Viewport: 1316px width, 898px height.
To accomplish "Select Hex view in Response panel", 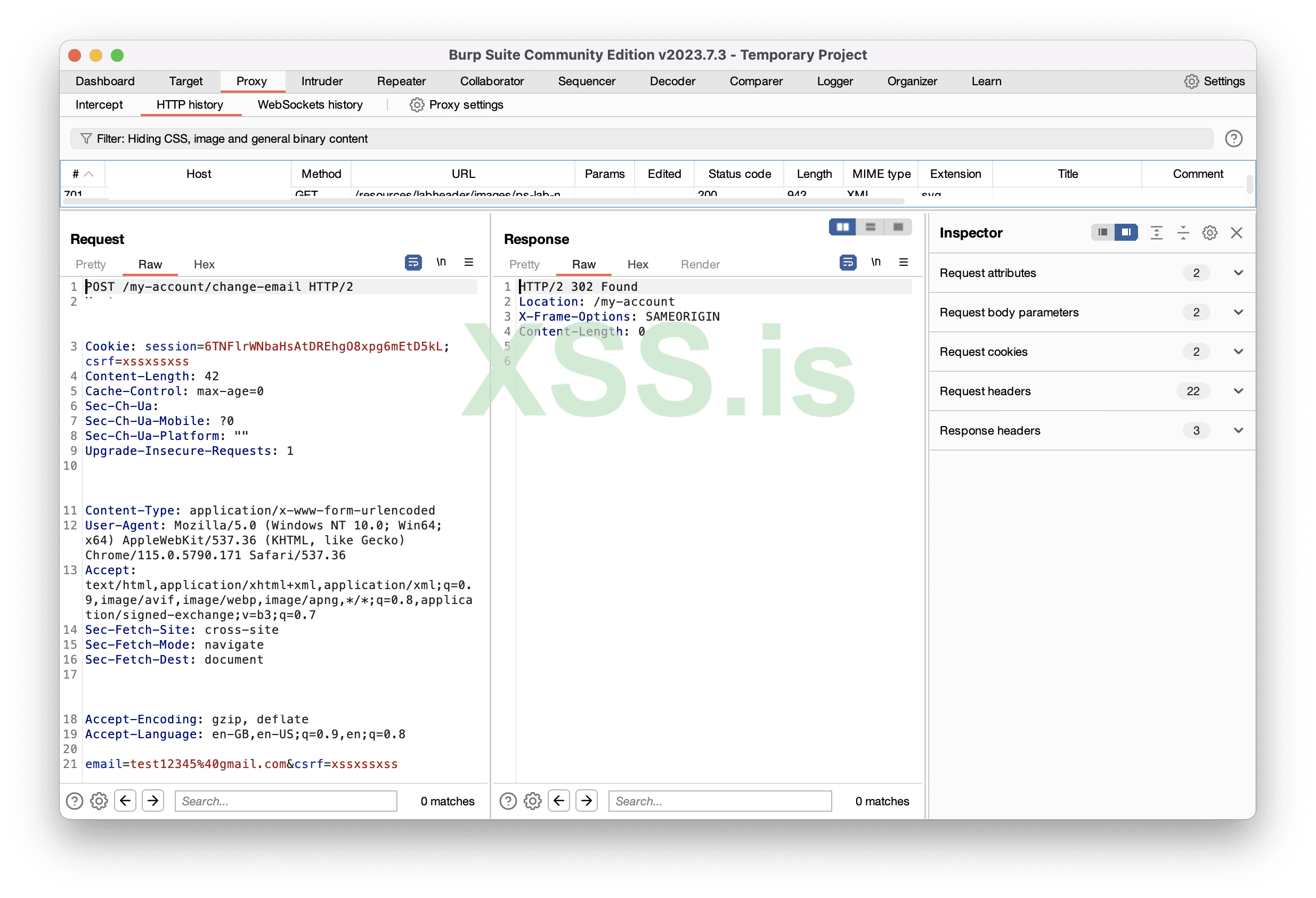I will [637, 264].
